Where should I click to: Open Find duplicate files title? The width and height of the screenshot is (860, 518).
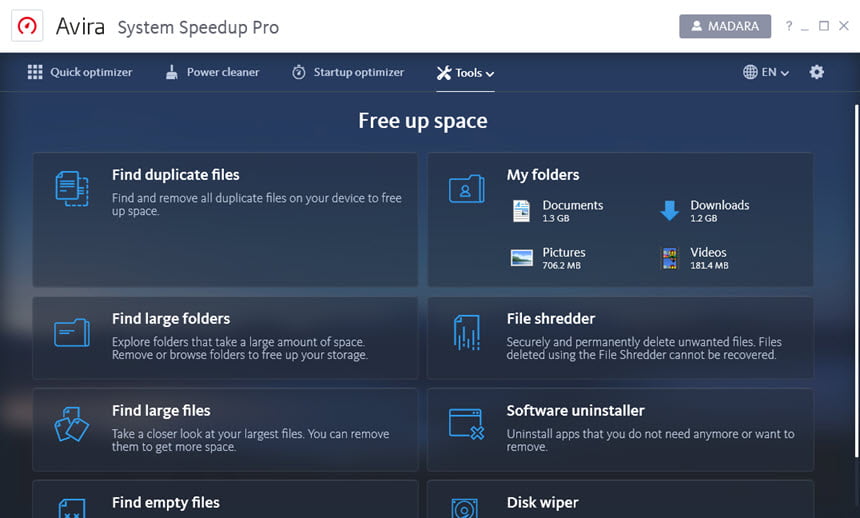pos(176,174)
